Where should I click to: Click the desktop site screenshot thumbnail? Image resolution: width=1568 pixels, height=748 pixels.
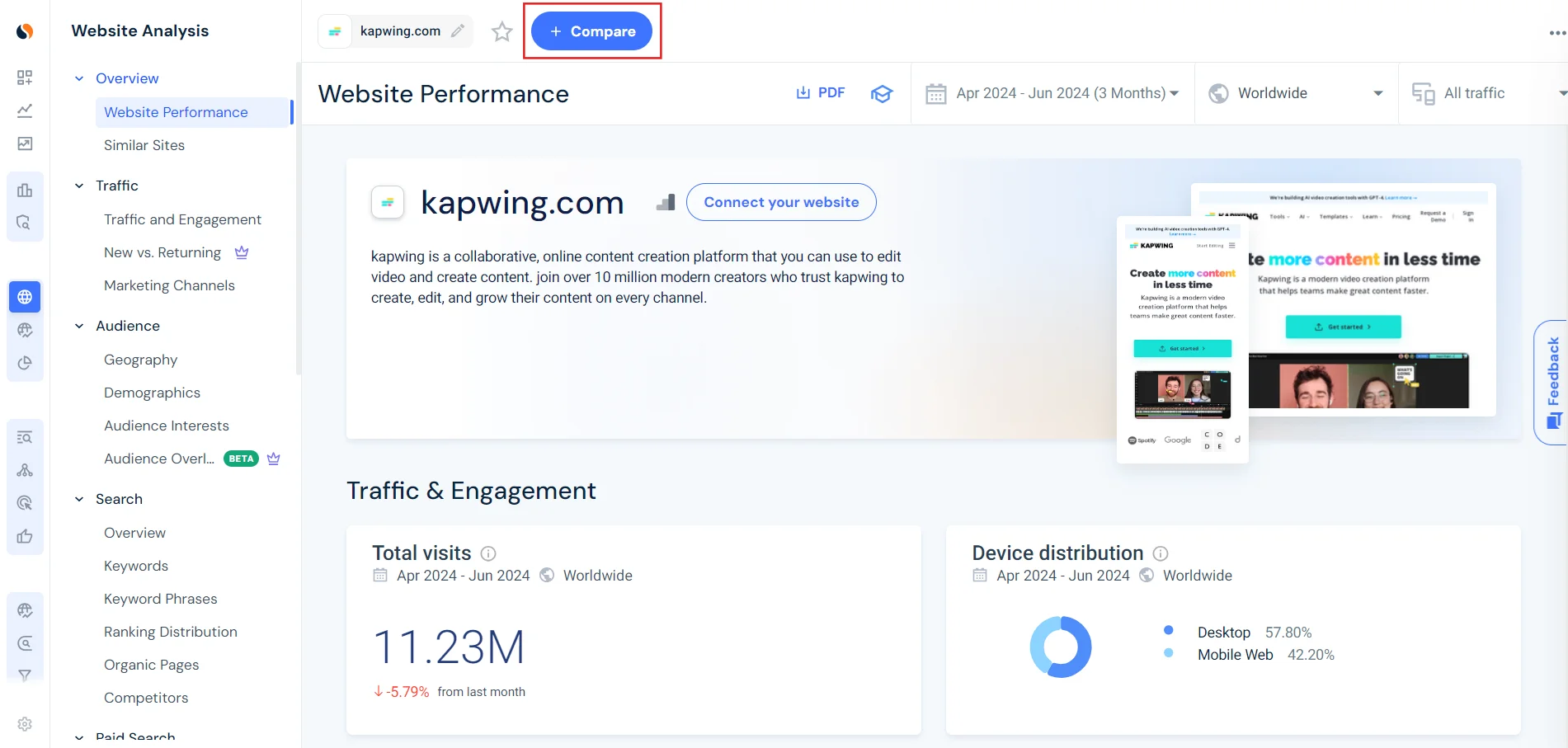click(1372, 299)
